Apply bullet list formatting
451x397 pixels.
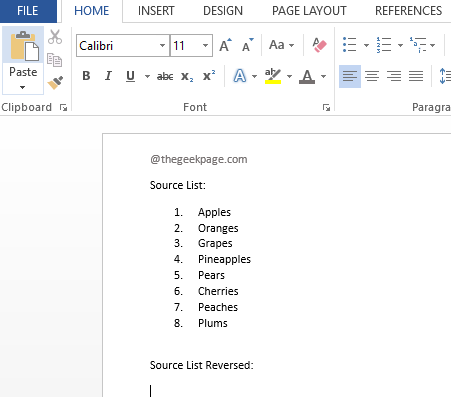click(x=350, y=45)
